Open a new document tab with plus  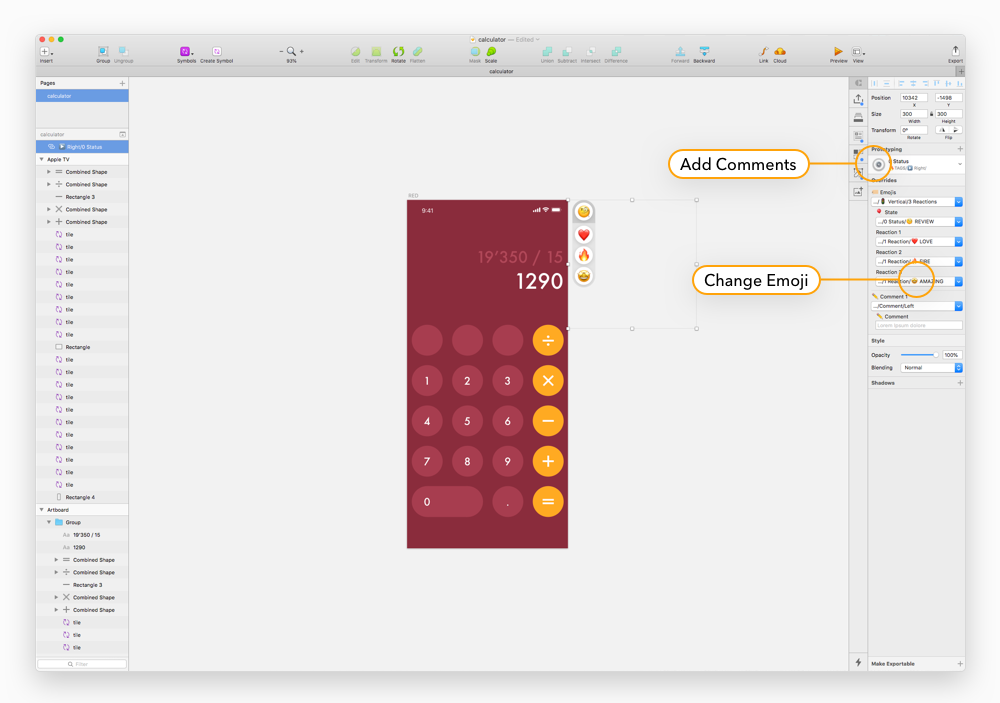pos(960,71)
